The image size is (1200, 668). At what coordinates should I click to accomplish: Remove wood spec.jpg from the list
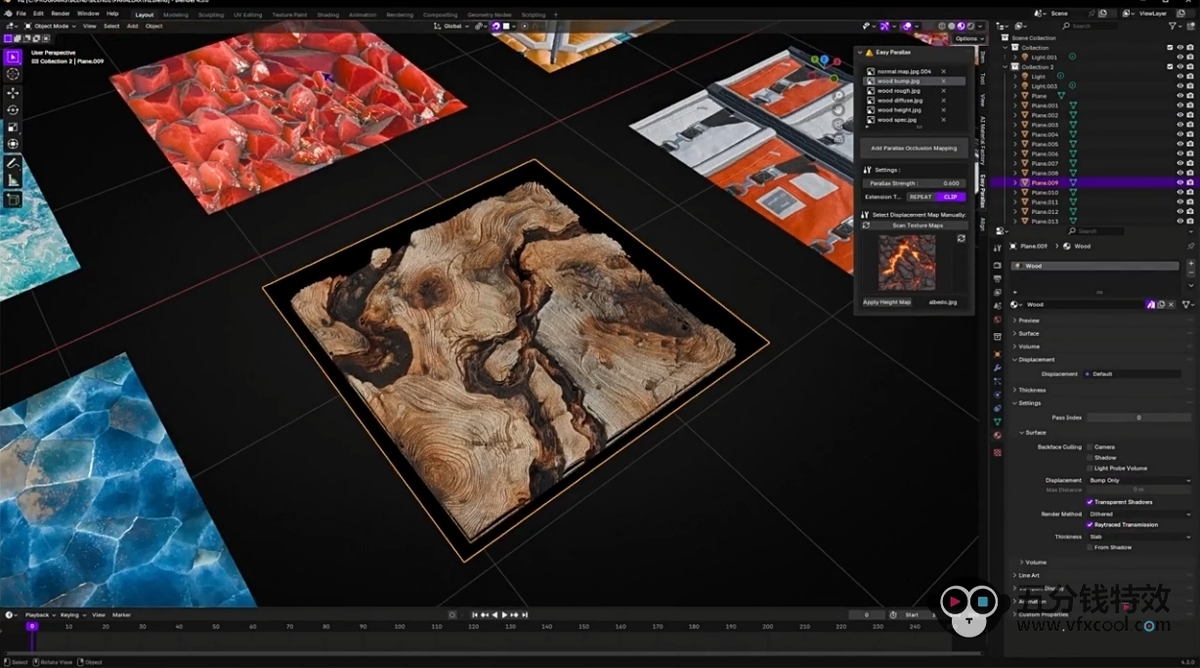tap(943, 120)
